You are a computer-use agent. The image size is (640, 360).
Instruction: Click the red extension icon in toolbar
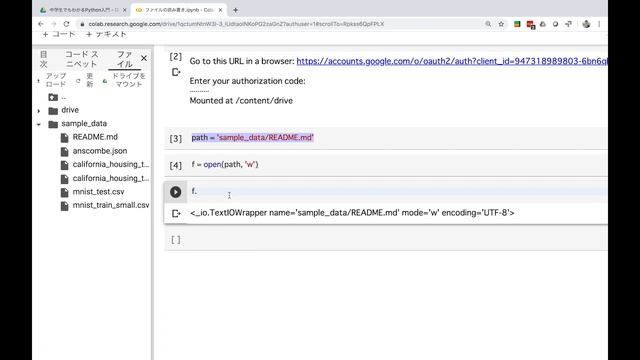click(x=531, y=24)
